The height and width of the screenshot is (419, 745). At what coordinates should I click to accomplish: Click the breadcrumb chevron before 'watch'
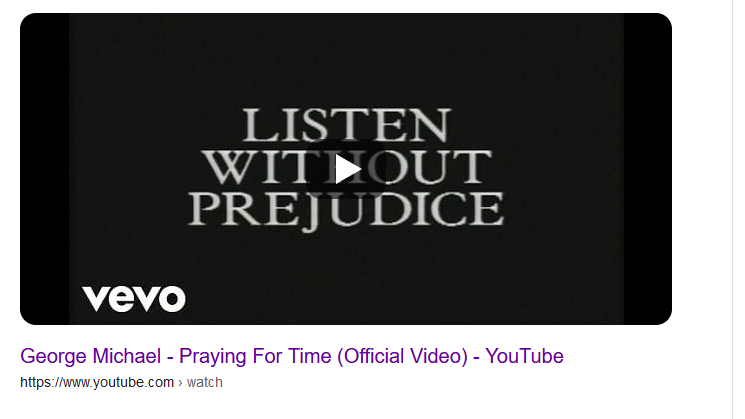coord(180,383)
